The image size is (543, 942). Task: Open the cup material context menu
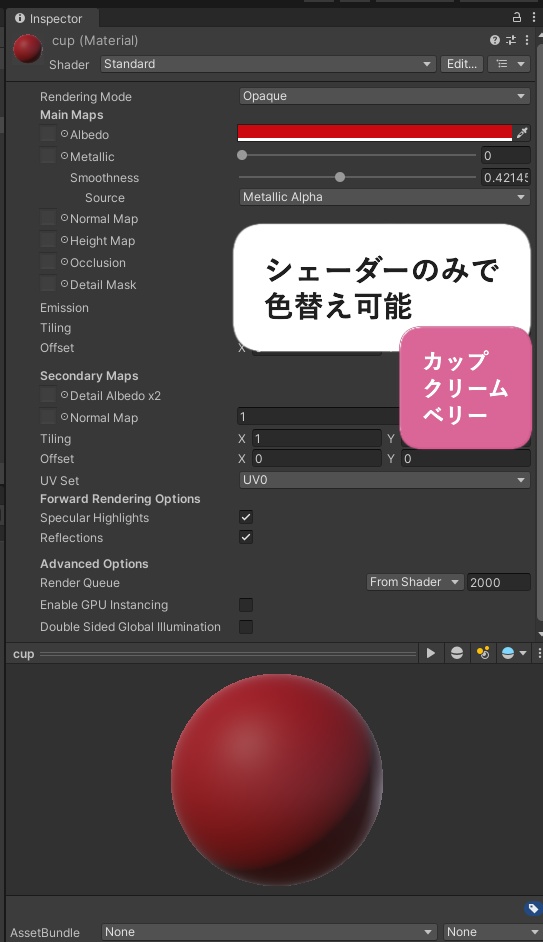[x=527, y=40]
